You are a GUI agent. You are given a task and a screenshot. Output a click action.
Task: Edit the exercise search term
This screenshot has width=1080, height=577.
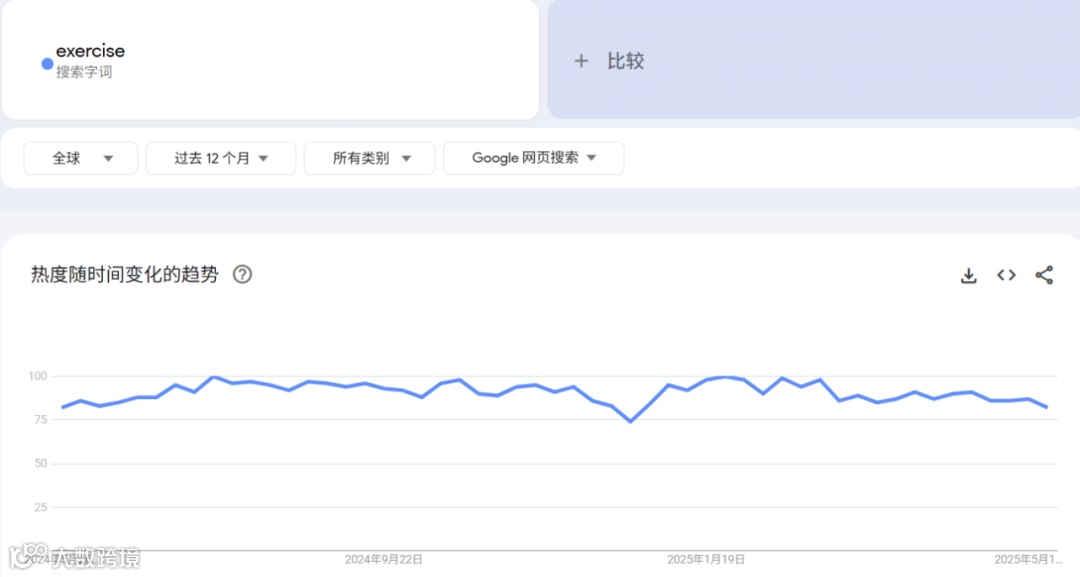[90, 51]
